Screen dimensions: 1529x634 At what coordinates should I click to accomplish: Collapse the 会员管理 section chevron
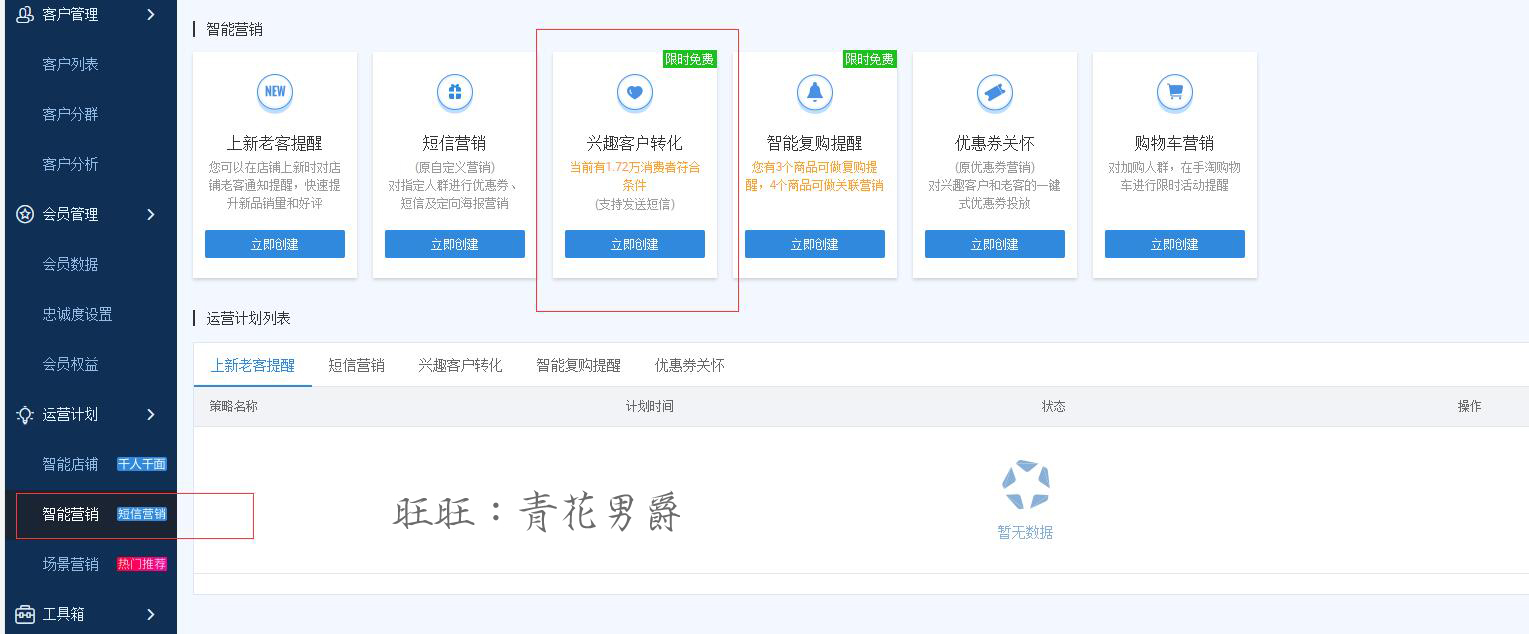[x=151, y=214]
